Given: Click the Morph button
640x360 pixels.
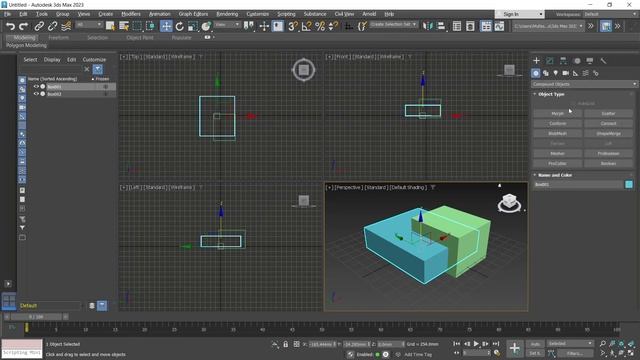Looking at the screenshot, I should pos(558,113).
